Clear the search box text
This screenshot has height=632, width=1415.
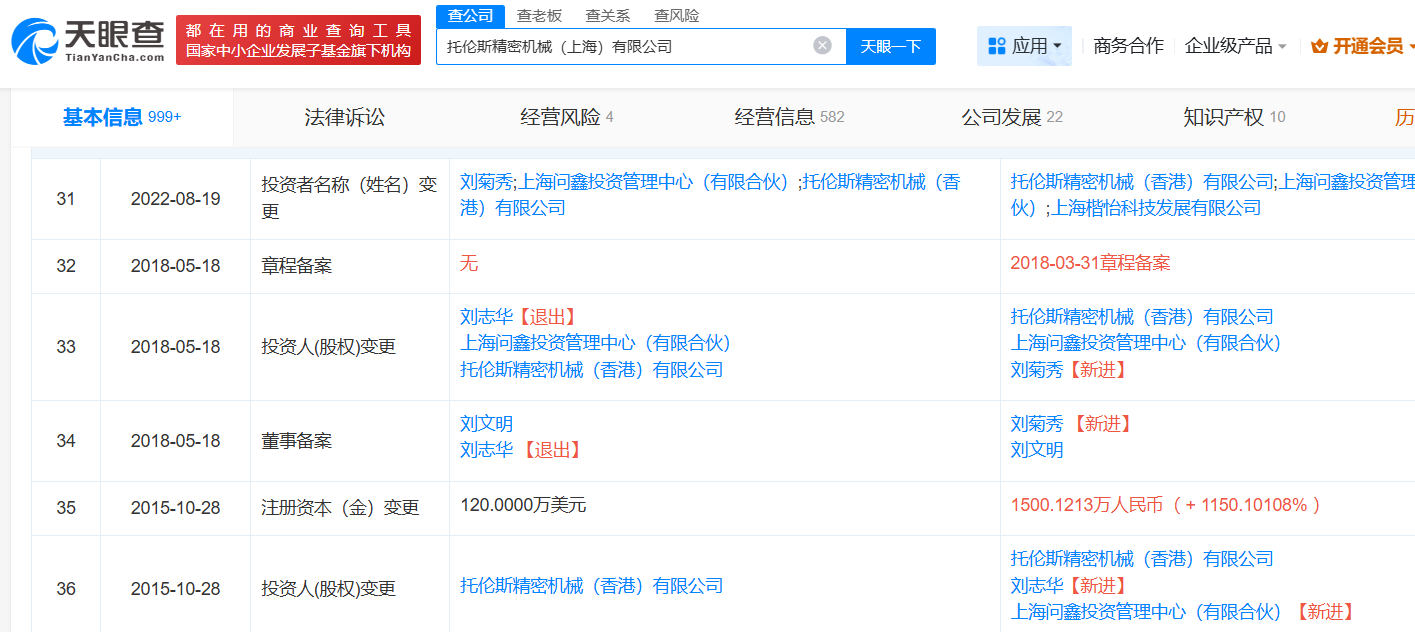(x=822, y=45)
